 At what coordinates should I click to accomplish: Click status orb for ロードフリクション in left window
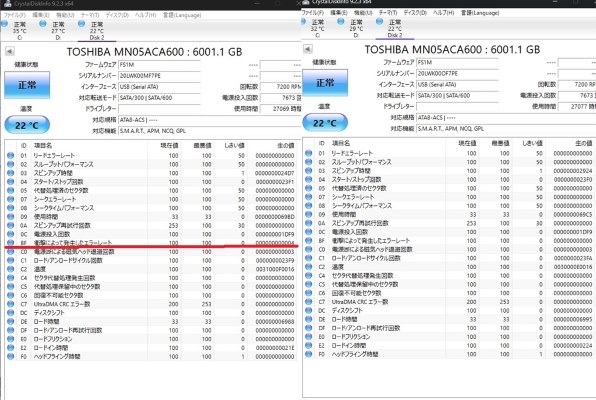pyautogui.click(x=11, y=339)
